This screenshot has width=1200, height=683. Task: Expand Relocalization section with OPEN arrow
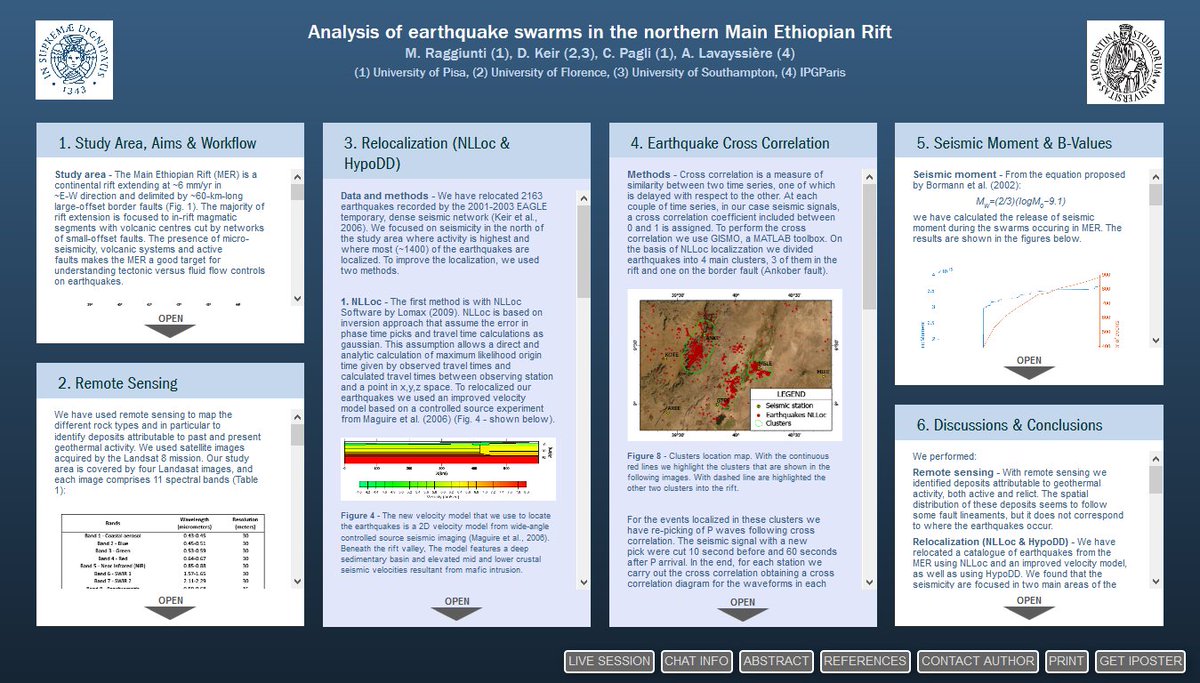coord(456,607)
